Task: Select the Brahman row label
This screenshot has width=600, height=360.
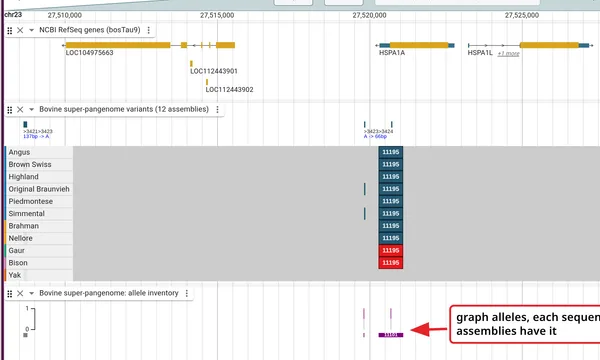Action: [x=23, y=226]
